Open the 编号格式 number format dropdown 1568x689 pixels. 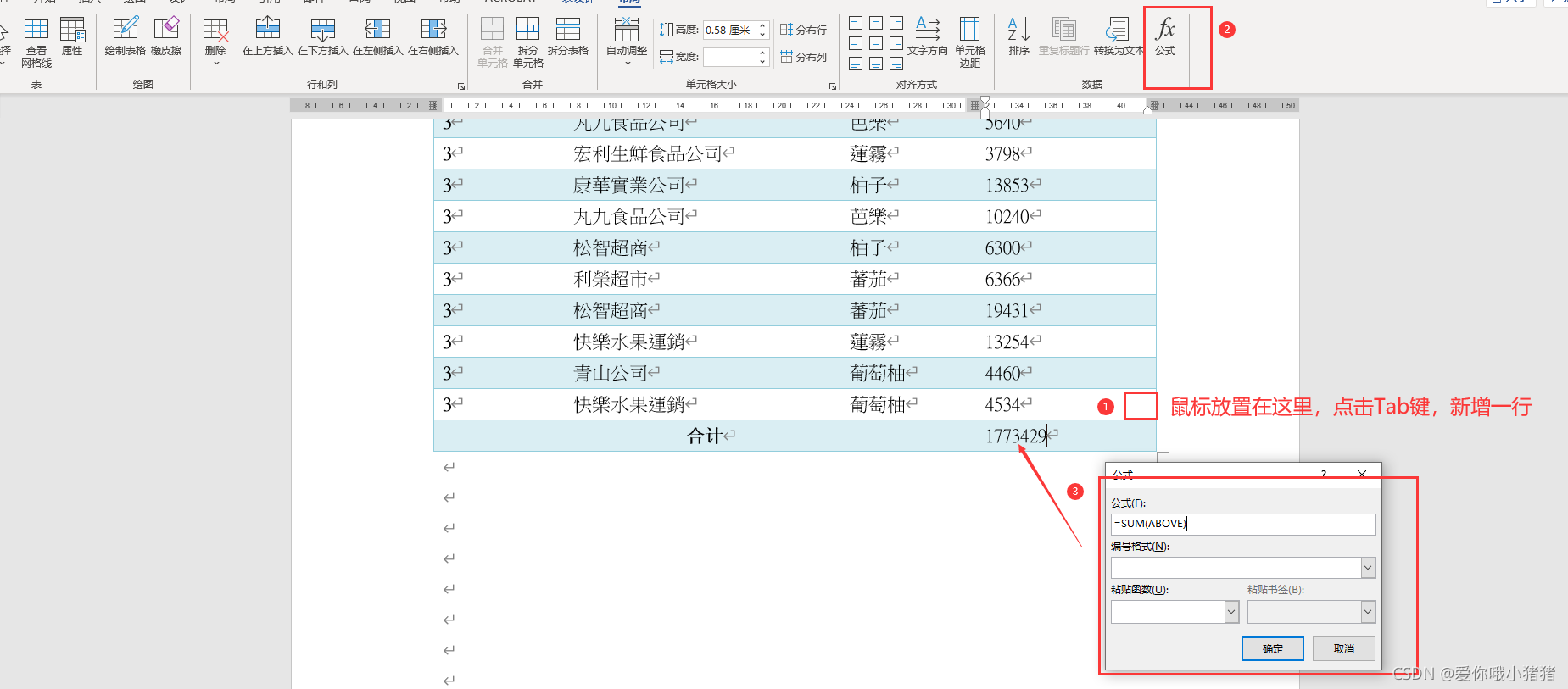(x=1368, y=568)
